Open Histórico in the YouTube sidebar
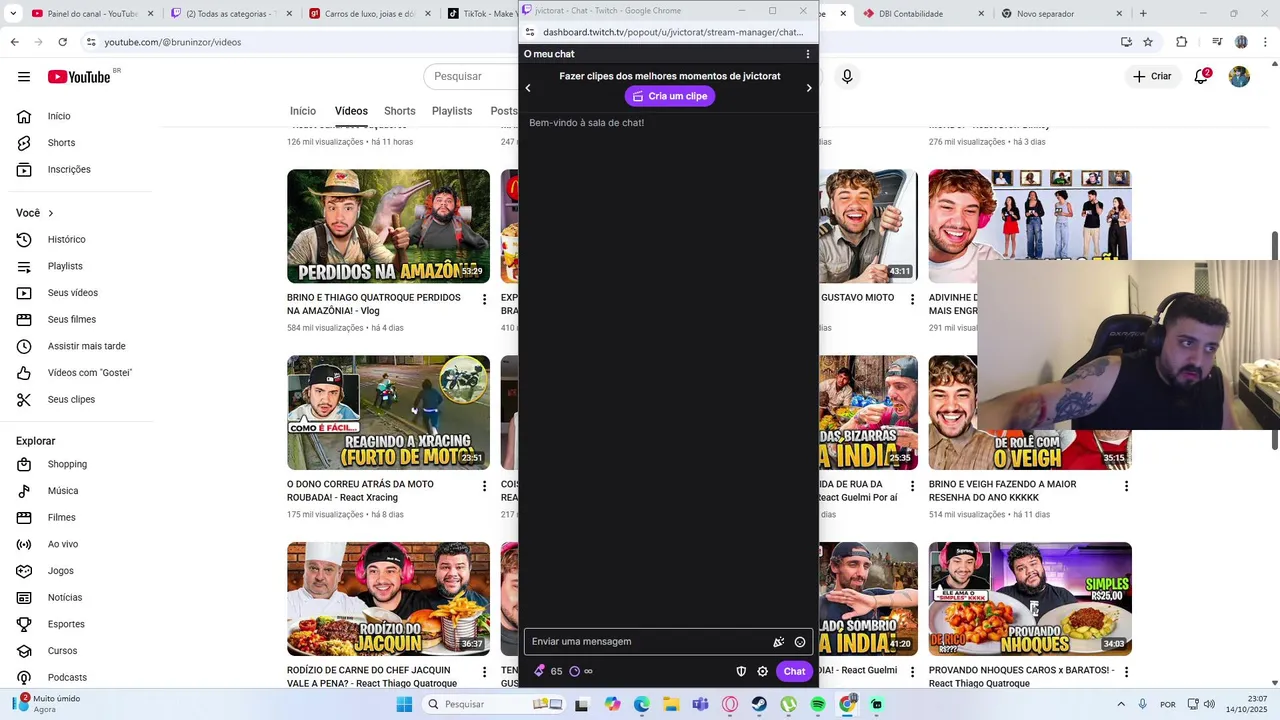Viewport: 1280px width, 720px height. pyautogui.click(x=67, y=239)
